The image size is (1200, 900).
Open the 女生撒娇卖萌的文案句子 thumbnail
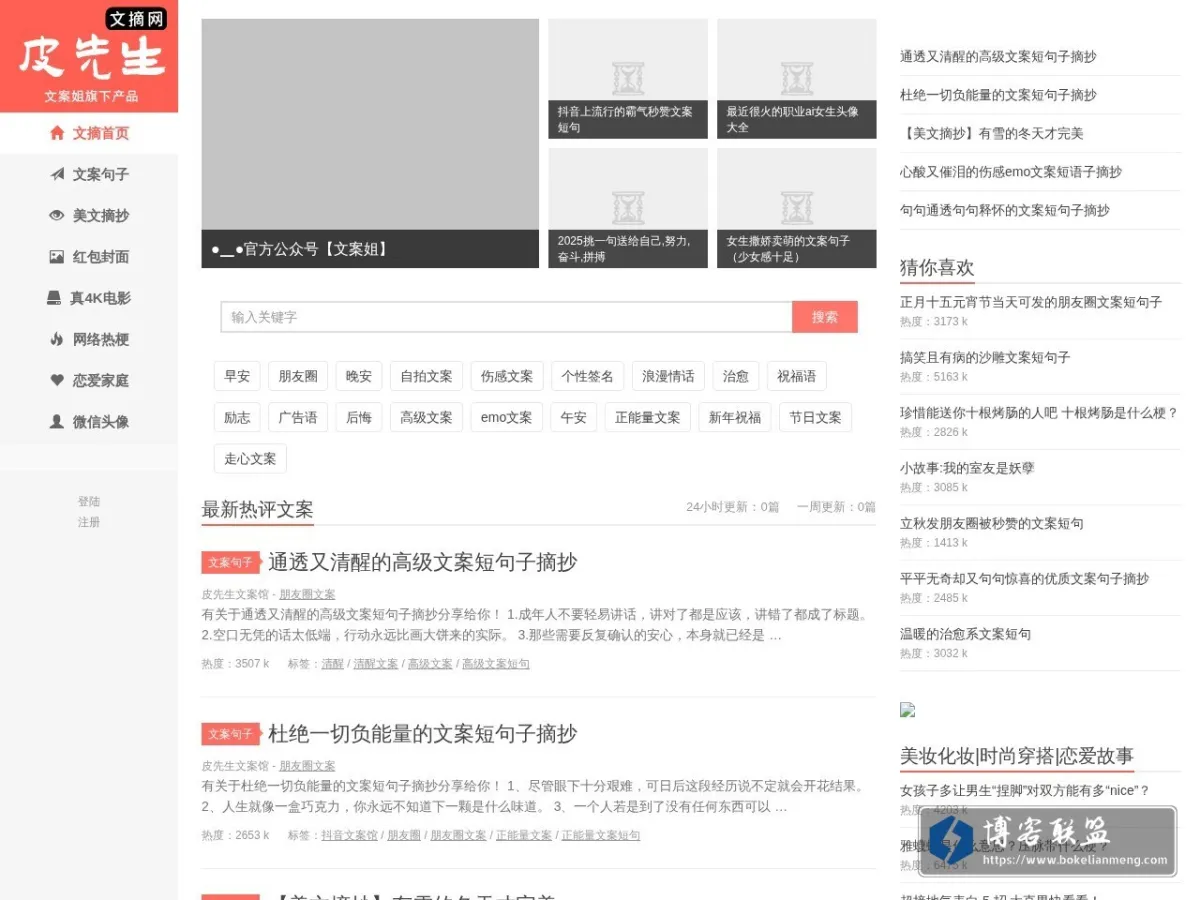point(797,208)
